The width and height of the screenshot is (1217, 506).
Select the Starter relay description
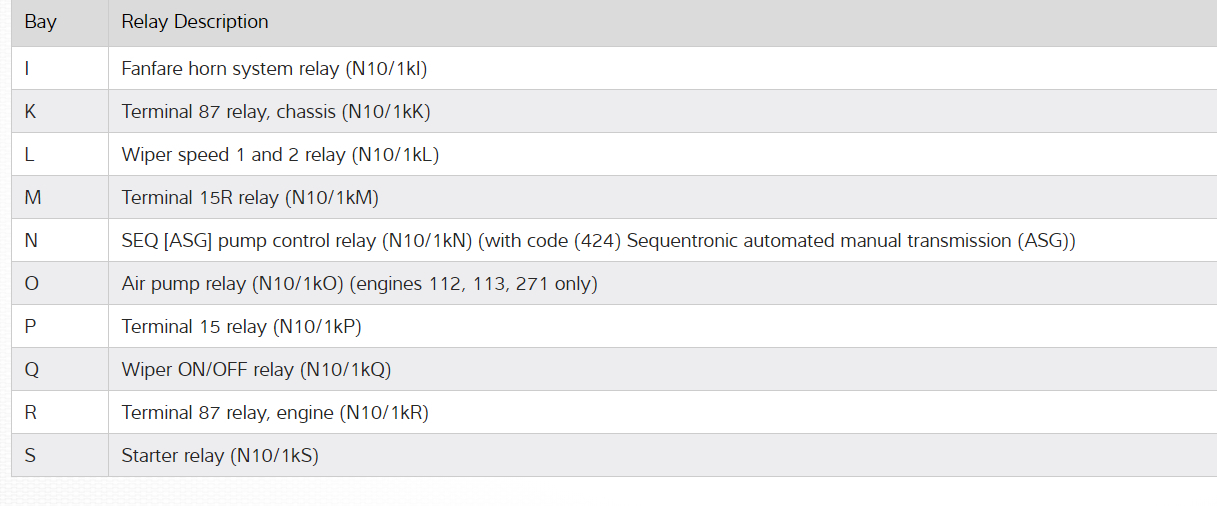point(220,456)
